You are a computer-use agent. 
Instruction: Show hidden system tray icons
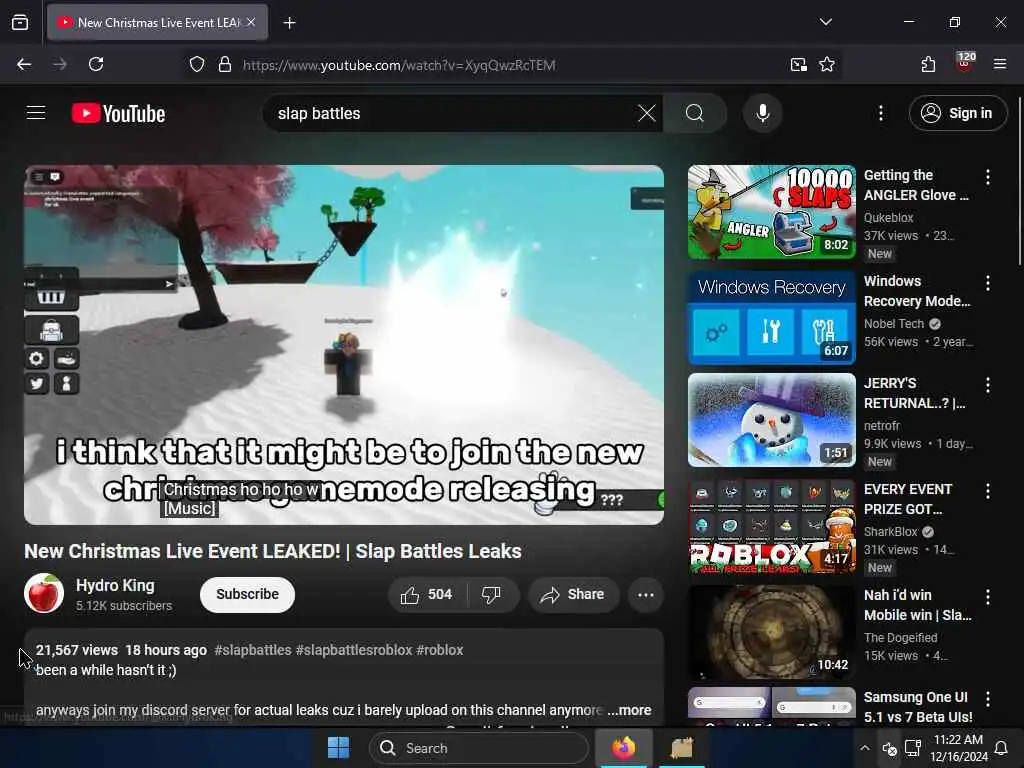[865, 748]
